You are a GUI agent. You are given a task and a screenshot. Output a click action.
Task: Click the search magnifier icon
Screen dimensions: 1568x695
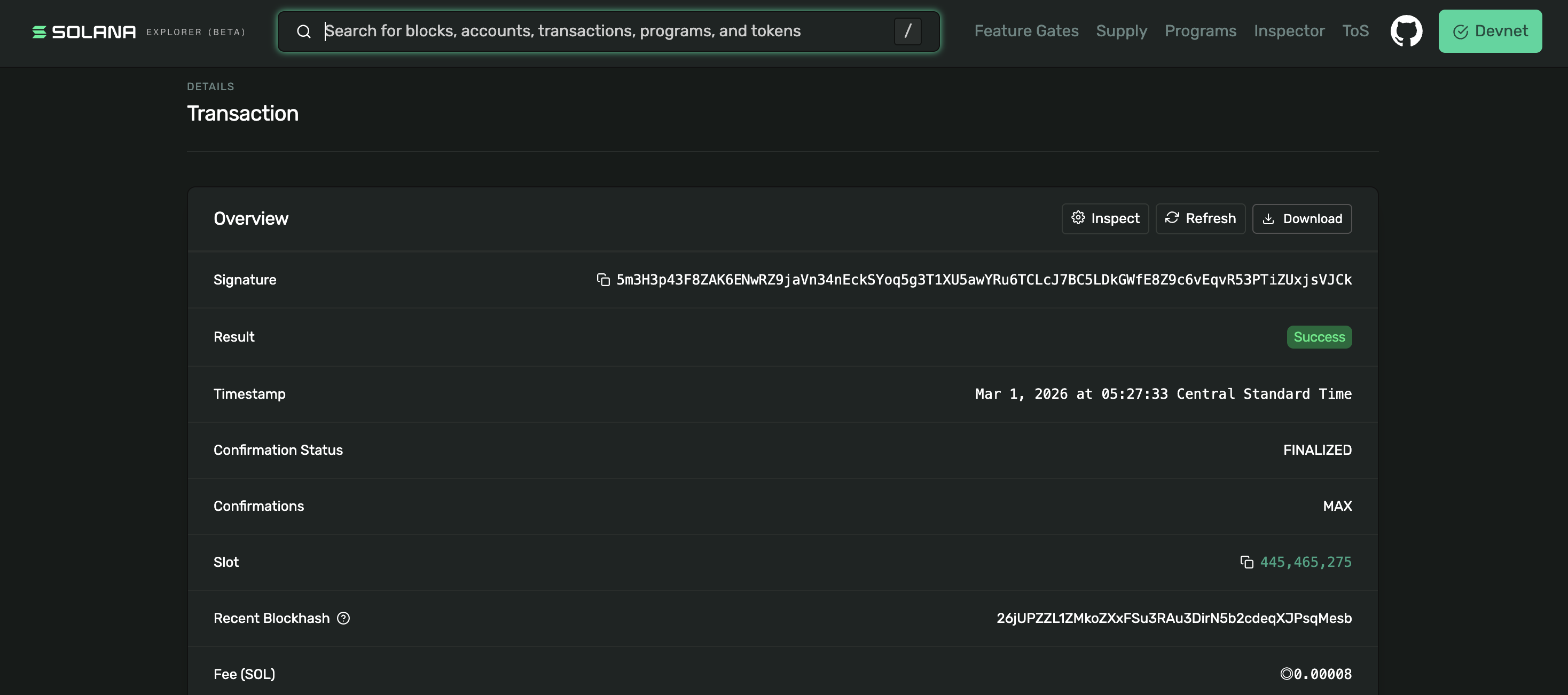coord(303,31)
